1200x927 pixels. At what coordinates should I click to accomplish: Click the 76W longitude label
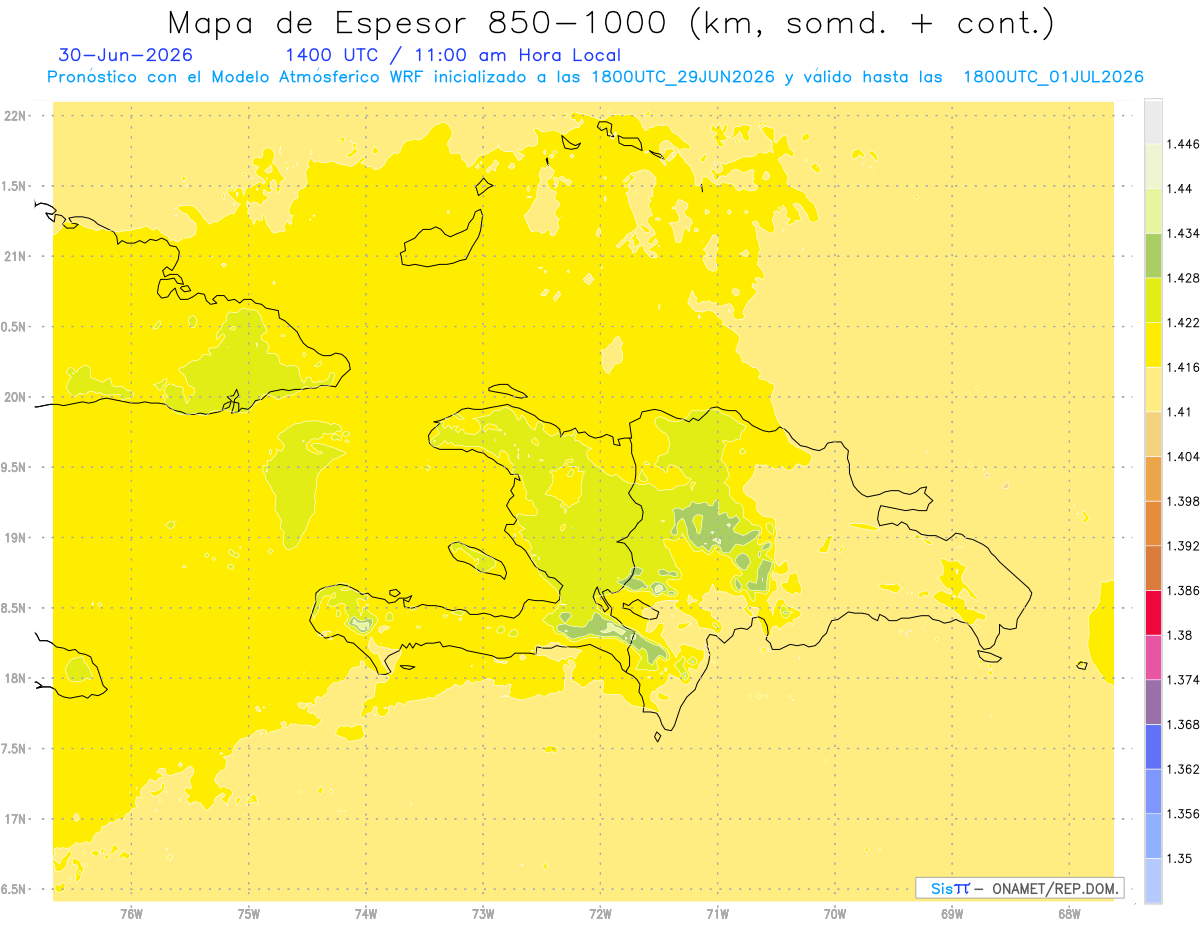(131, 913)
